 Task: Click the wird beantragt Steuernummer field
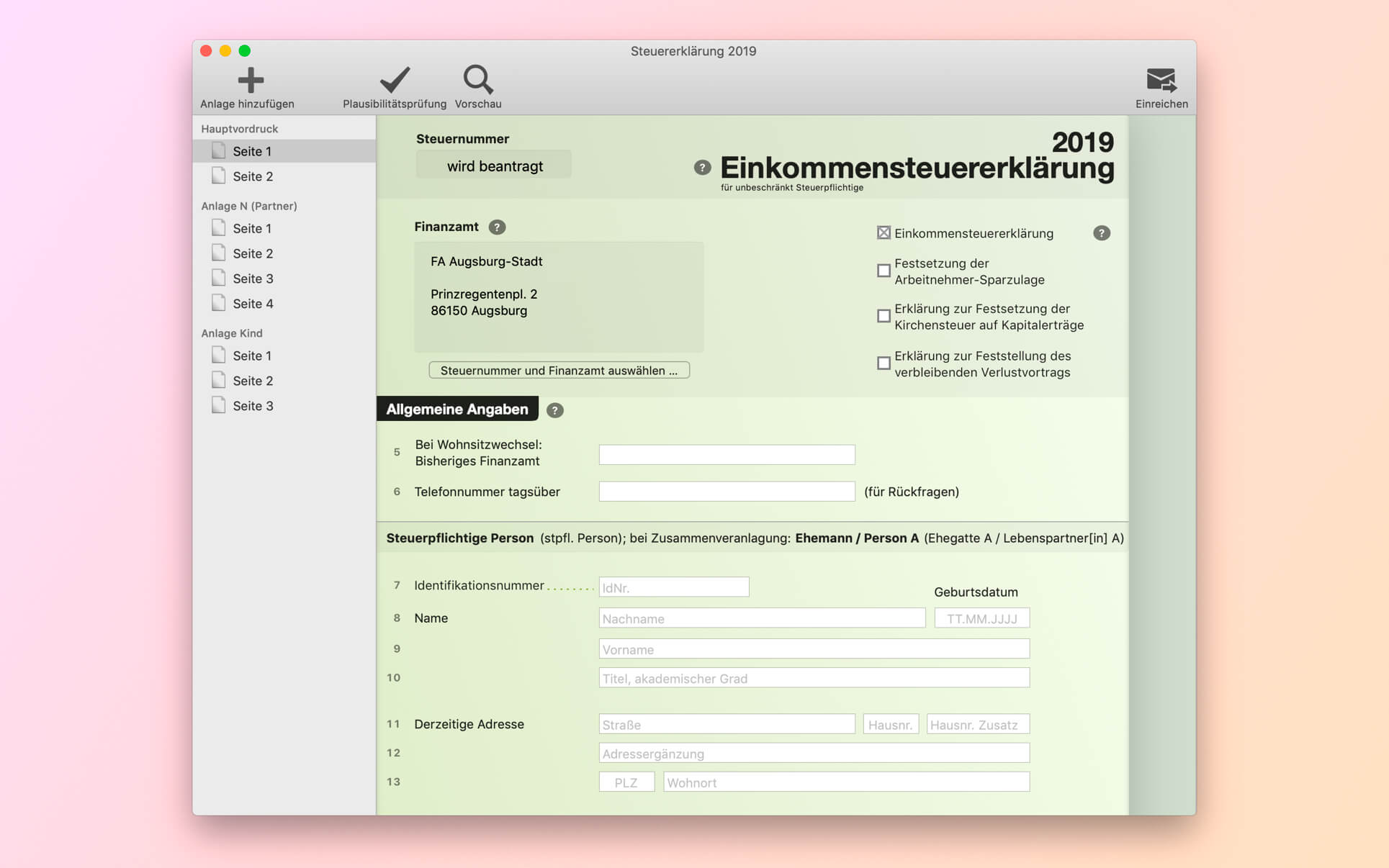(x=494, y=166)
